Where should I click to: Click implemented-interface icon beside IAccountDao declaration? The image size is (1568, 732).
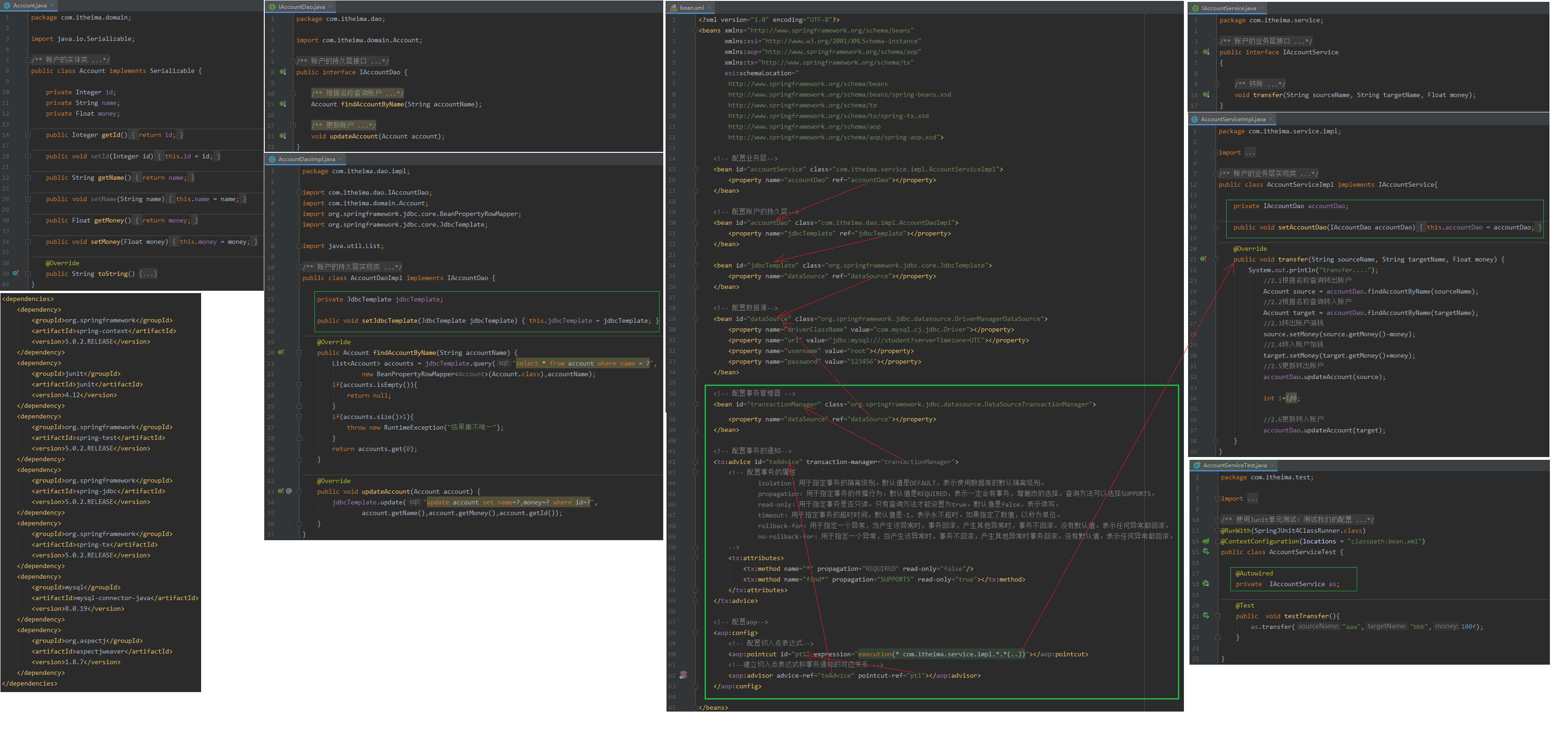click(x=282, y=72)
